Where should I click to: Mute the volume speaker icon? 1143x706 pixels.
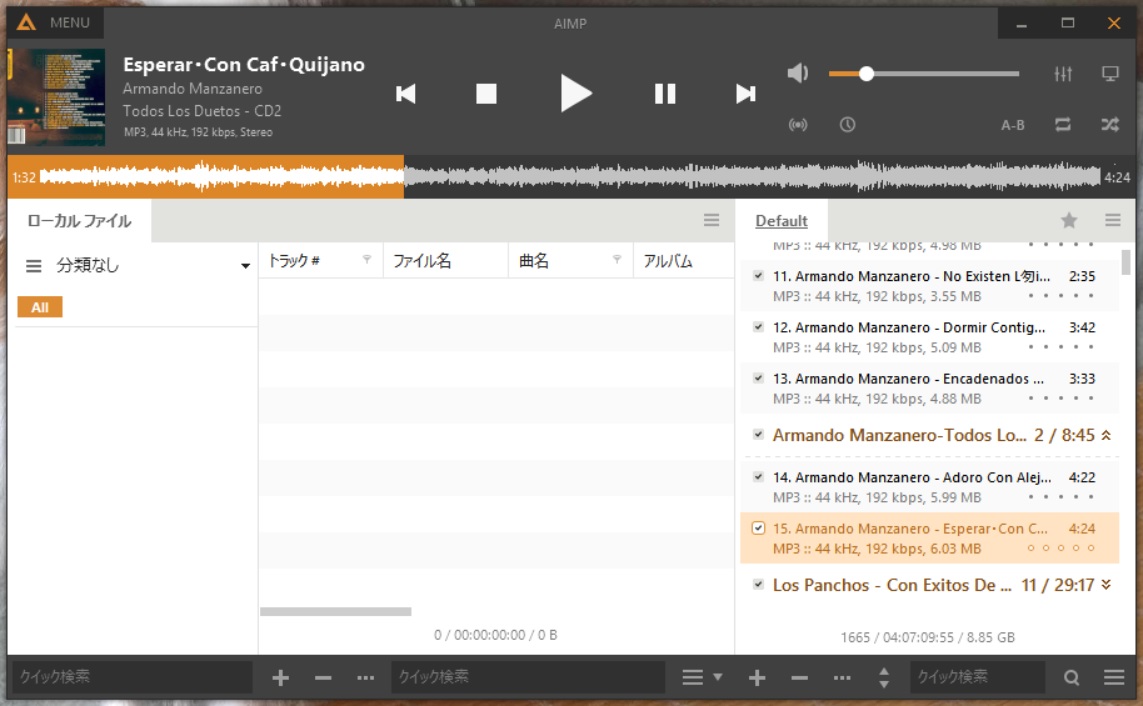[797, 73]
